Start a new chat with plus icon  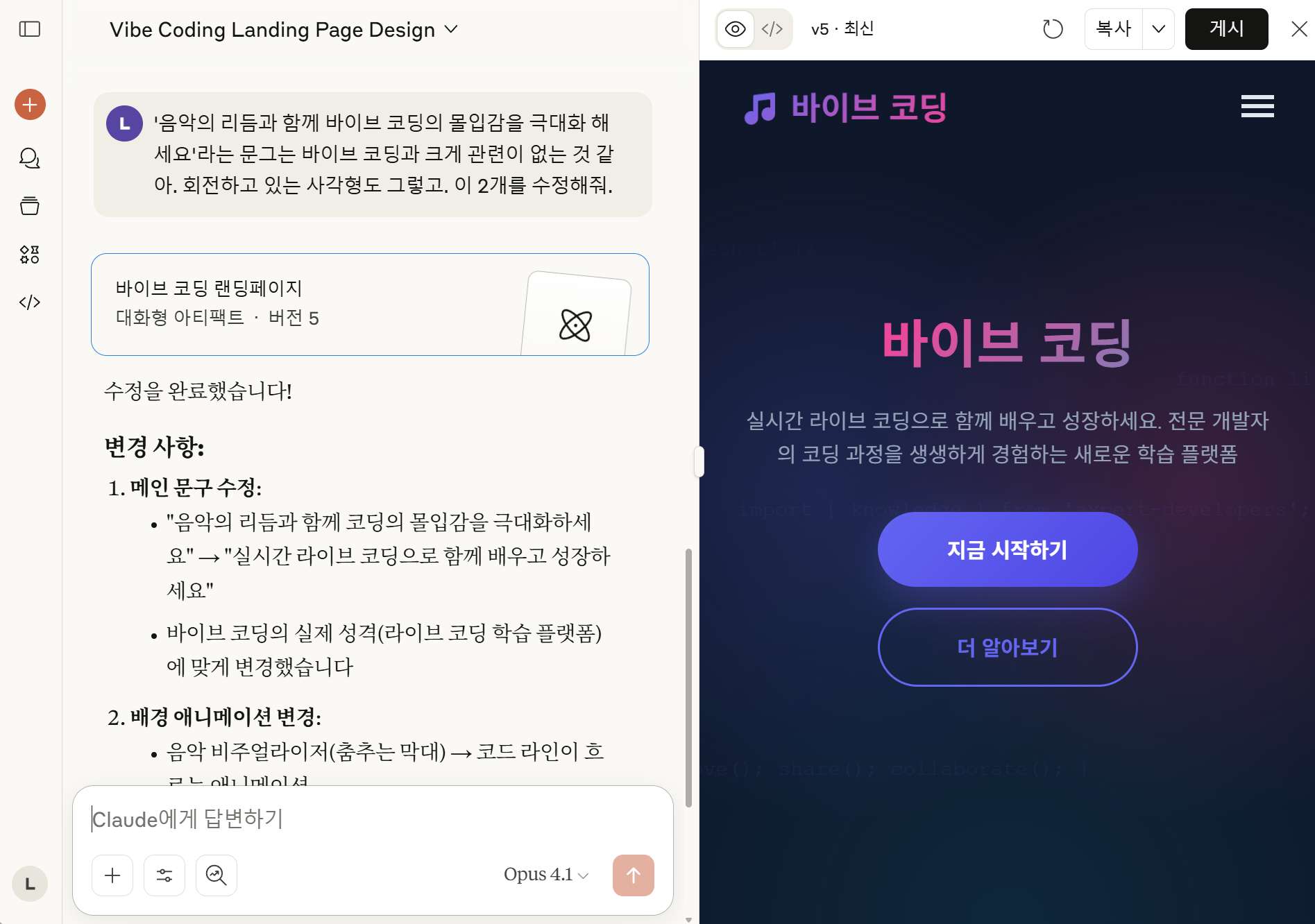click(30, 105)
